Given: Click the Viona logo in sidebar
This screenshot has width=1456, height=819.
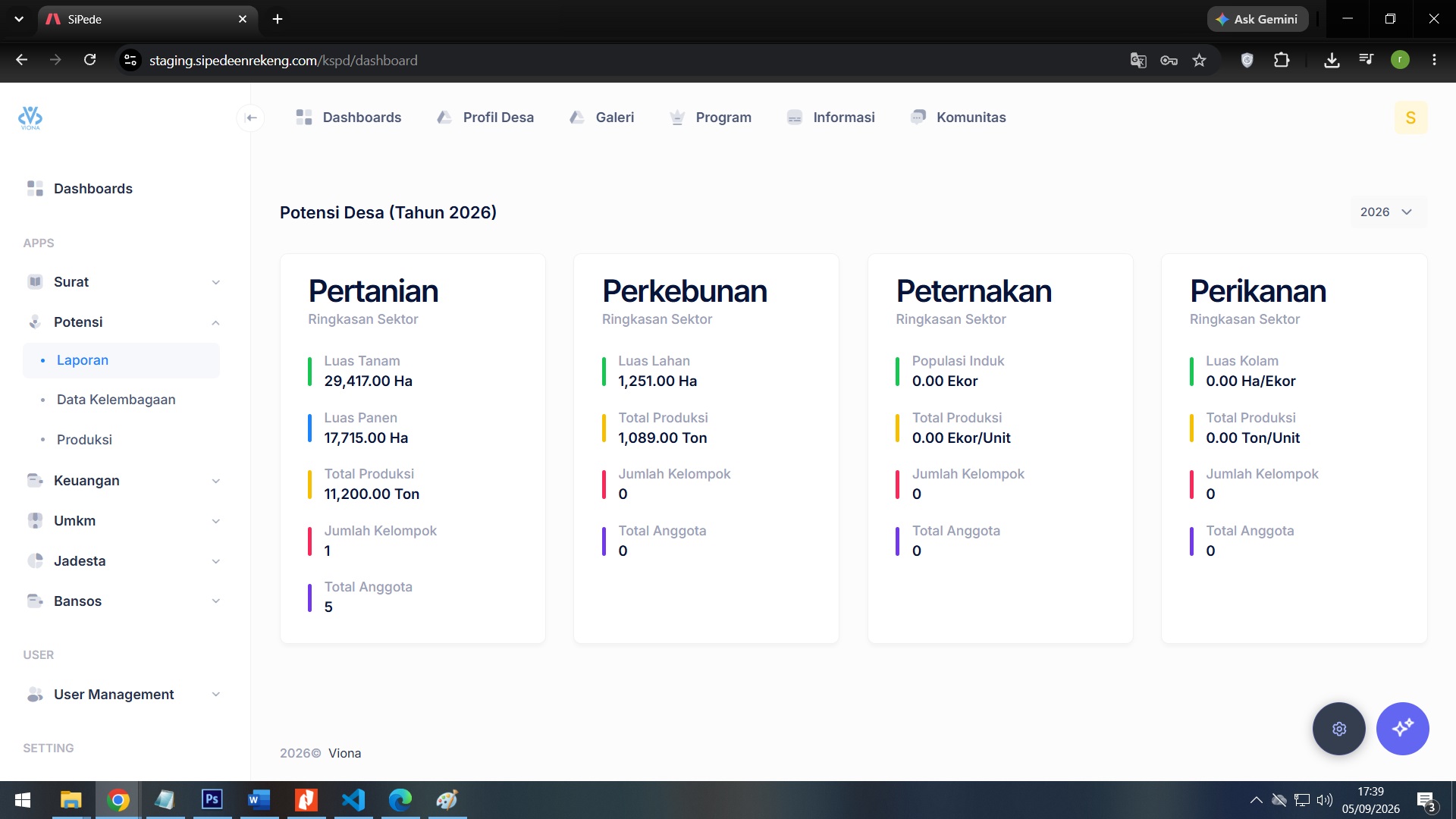Looking at the screenshot, I should 30,118.
